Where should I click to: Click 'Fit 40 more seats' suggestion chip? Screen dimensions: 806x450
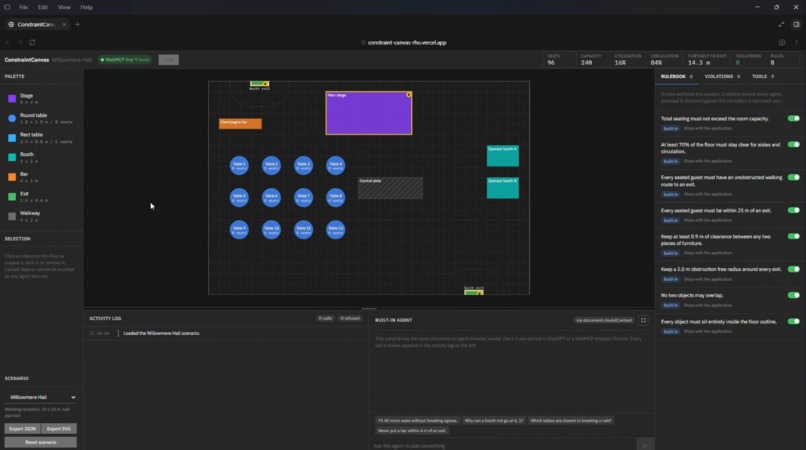pyautogui.click(x=417, y=421)
